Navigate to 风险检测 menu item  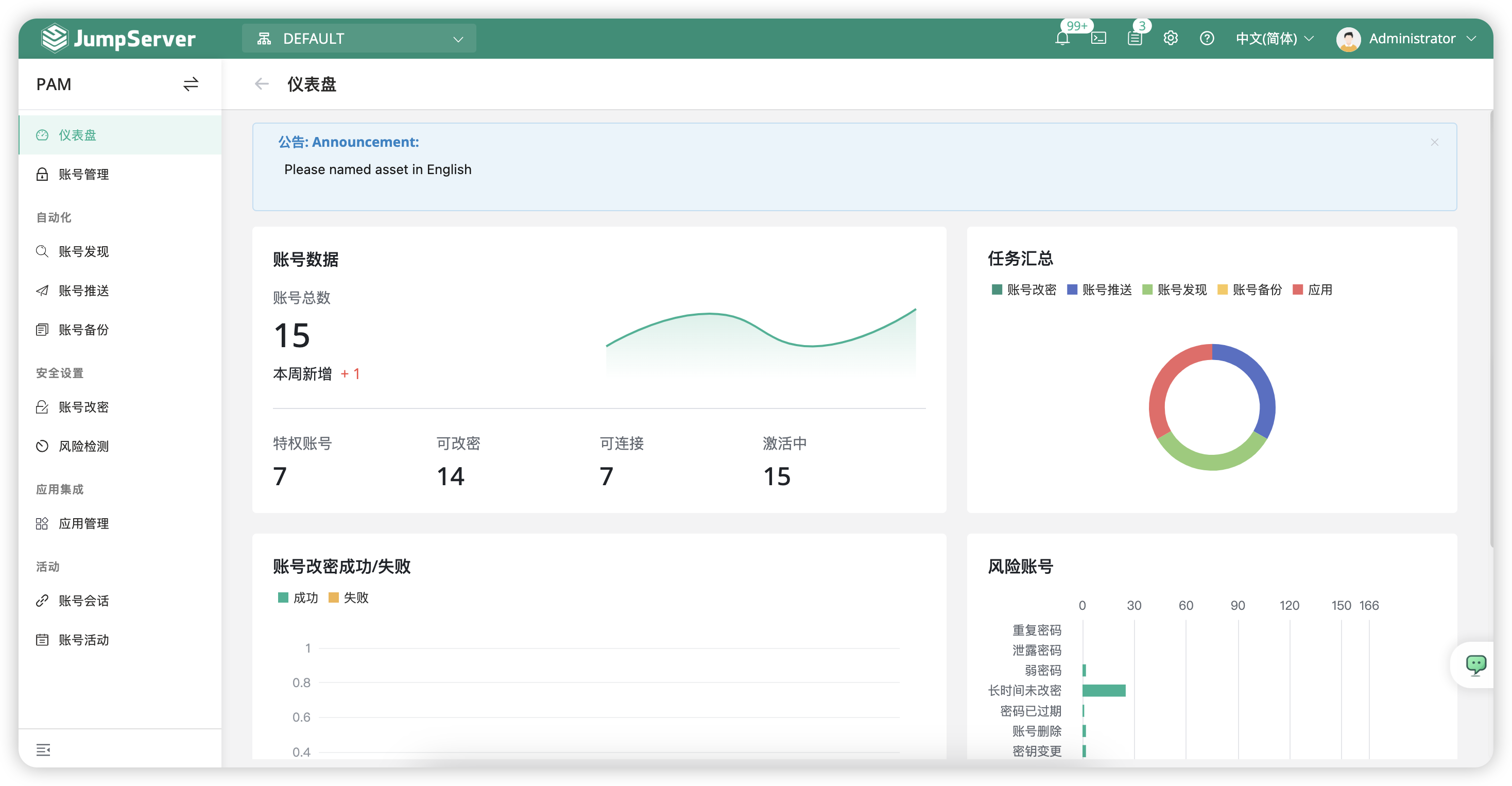coord(84,446)
